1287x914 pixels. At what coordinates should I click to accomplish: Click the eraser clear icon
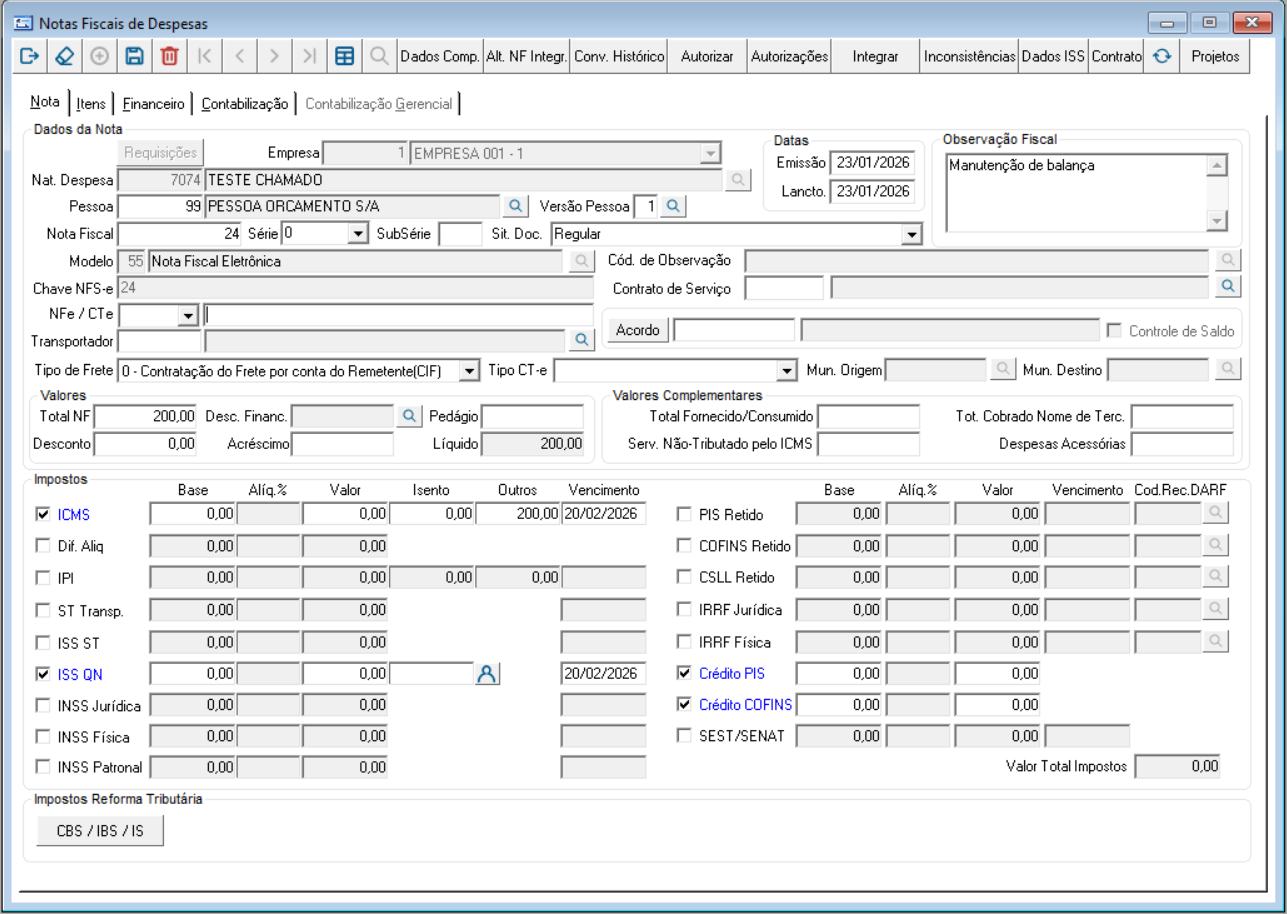(x=64, y=57)
